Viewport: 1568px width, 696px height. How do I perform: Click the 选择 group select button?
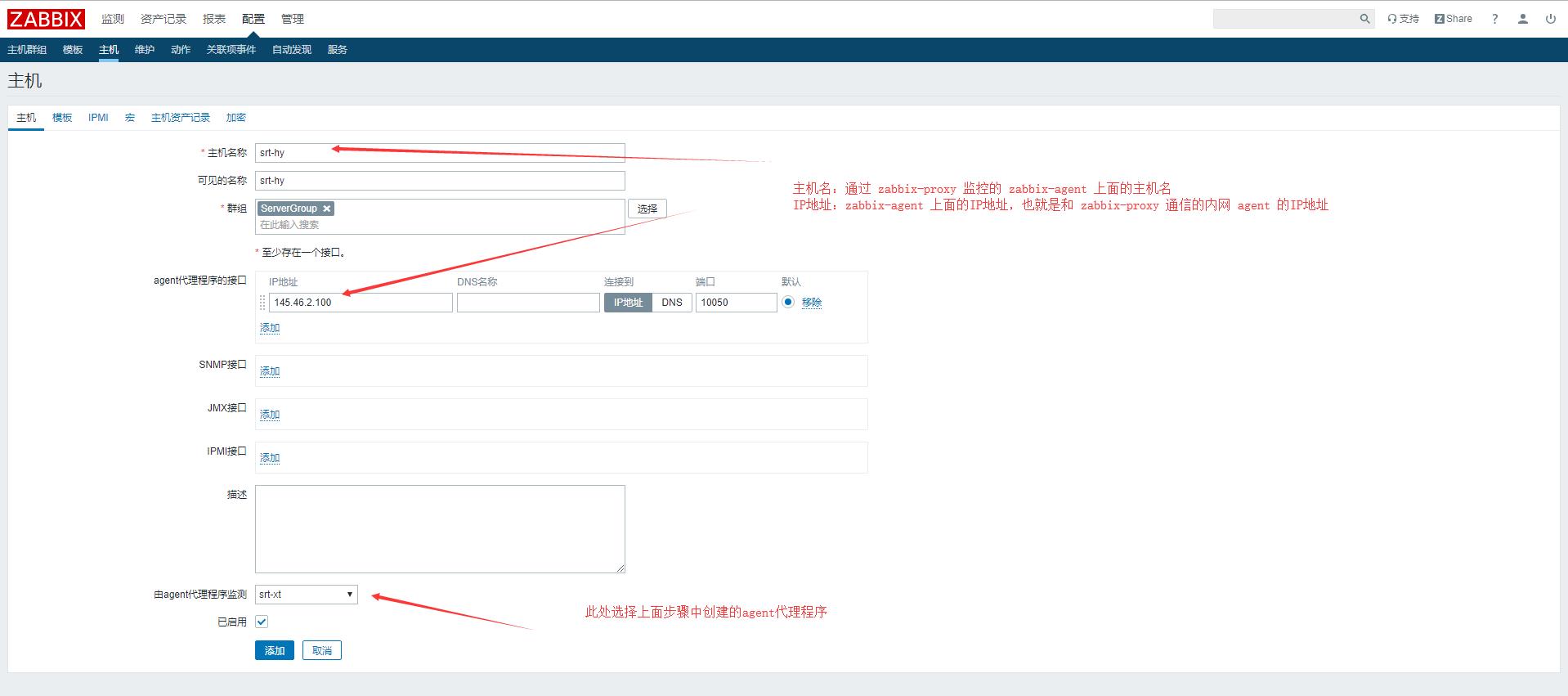click(647, 209)
